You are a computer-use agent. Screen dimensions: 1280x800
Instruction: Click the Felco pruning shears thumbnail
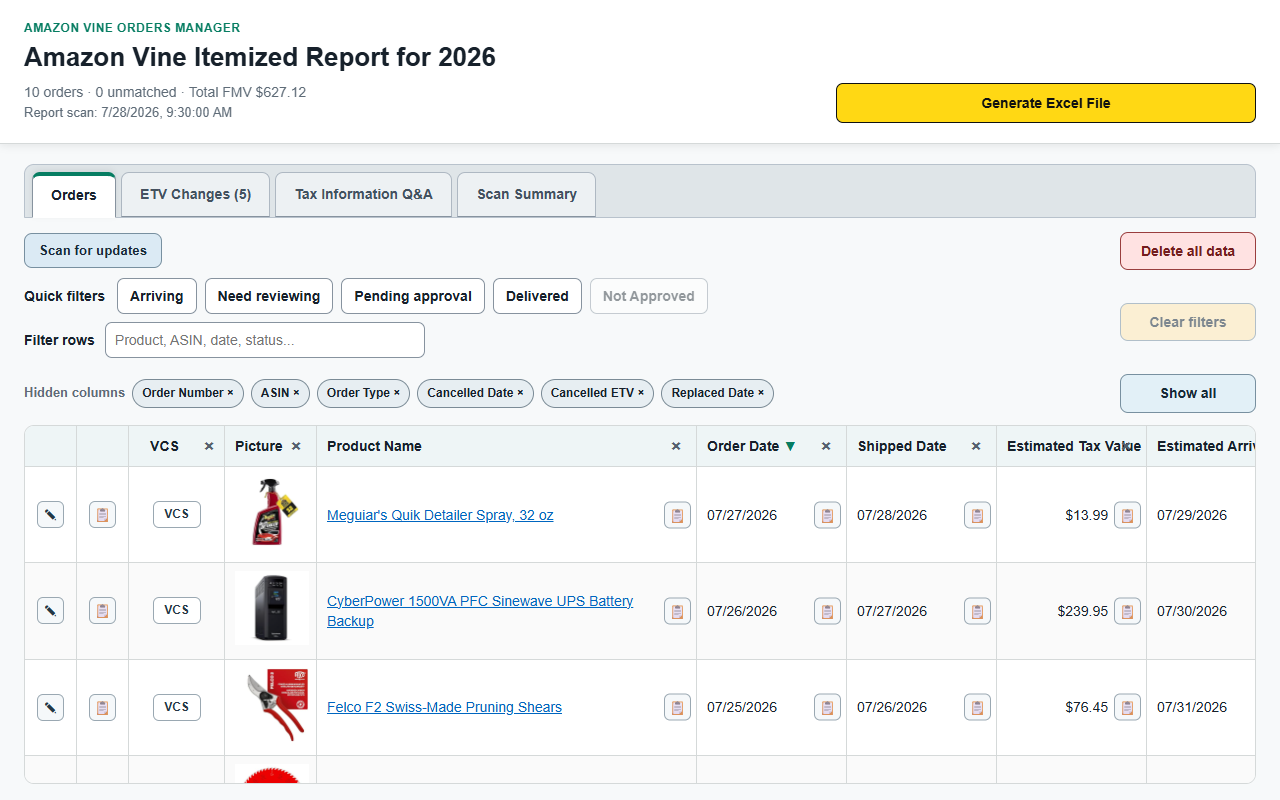tap(271, 706)
